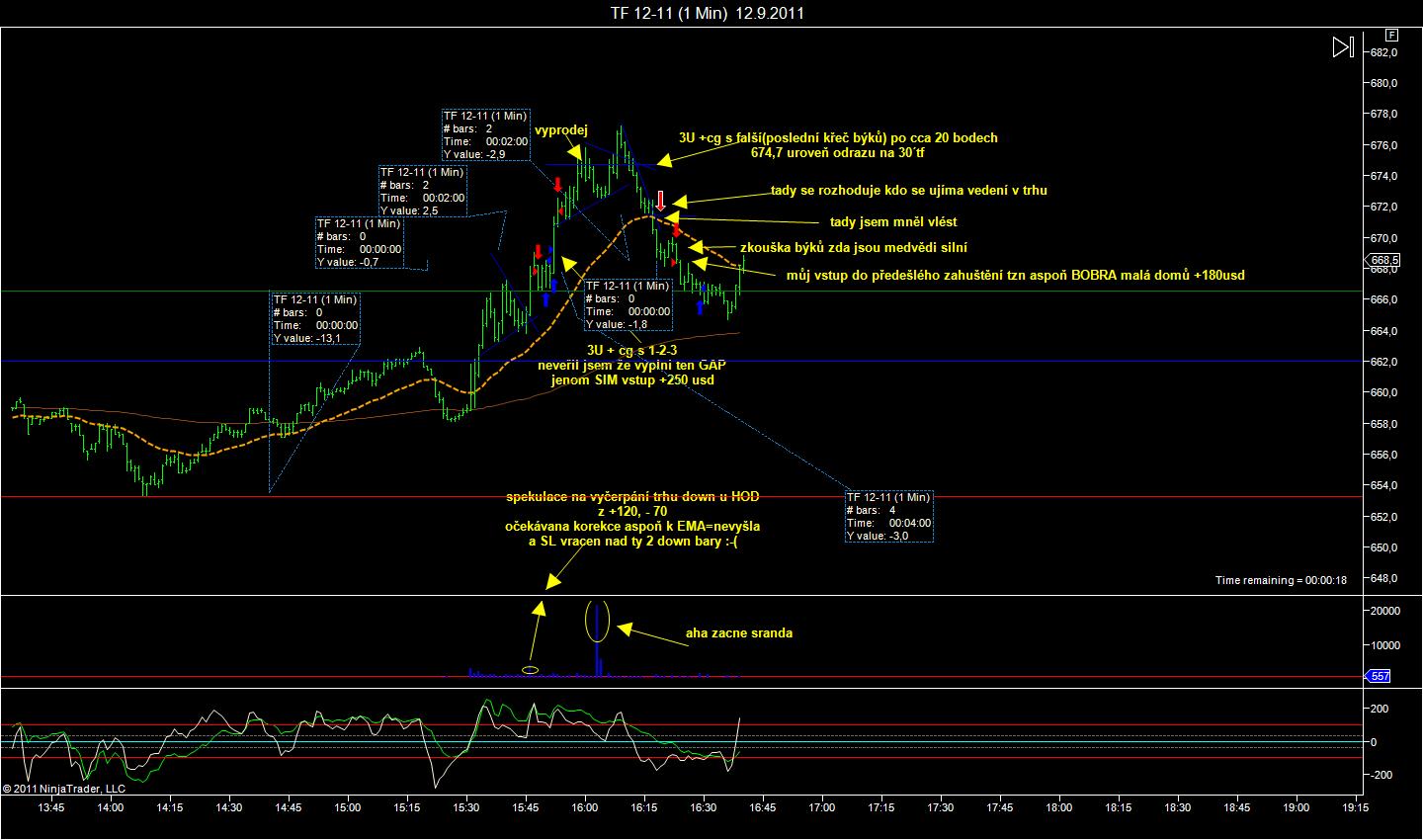Select 'jenom SIM vstup +250 usd' note
Image resolution: width=1423 pixels, height=840 pixels.
coord(631,379)
